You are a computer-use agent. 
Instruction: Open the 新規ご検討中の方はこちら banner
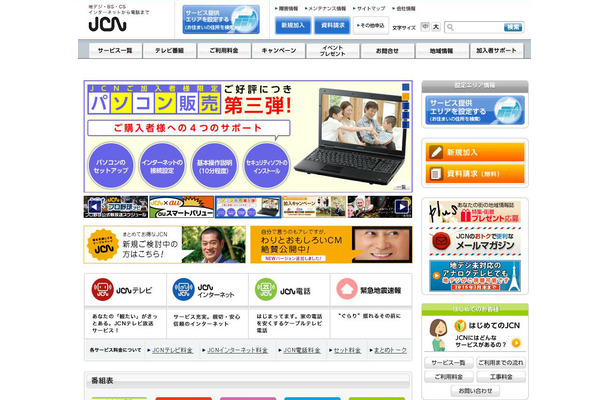[x=165, y=245]
